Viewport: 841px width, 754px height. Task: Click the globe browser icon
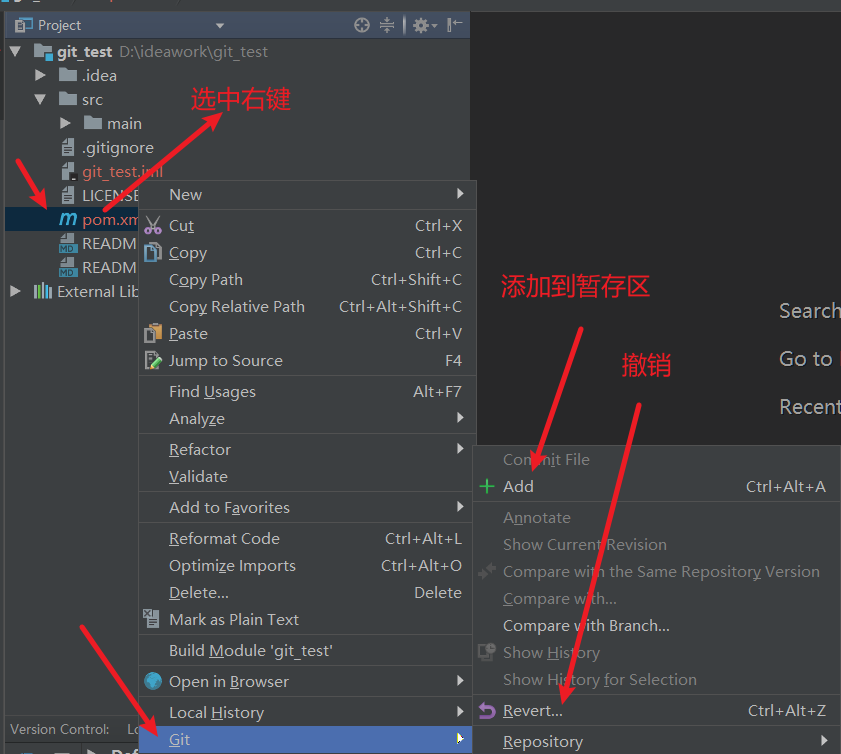[153, 681]
